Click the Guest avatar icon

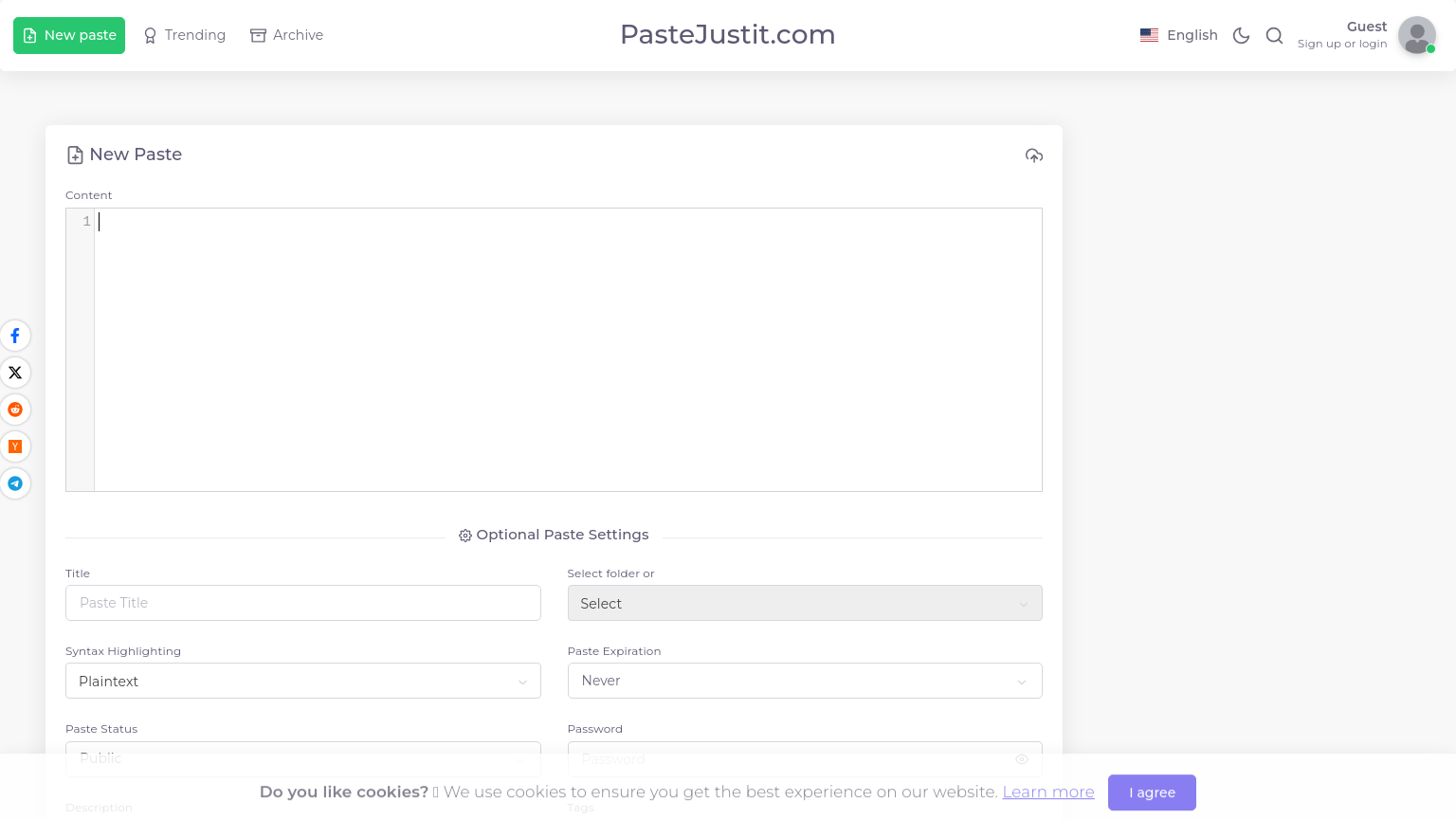1416,35
